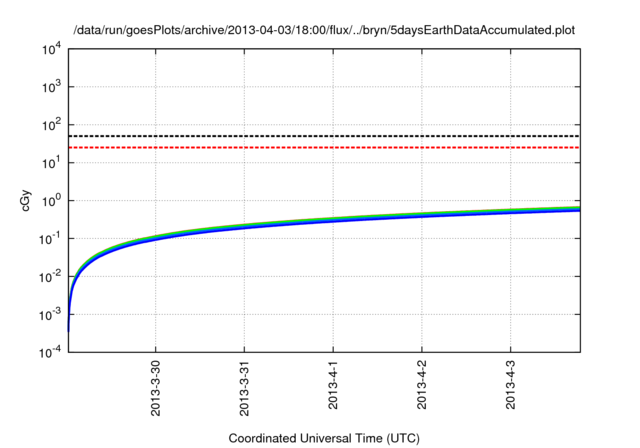Select the 10^3 y-axis label
The image size is (640, 448).
[x=52, y=87]
